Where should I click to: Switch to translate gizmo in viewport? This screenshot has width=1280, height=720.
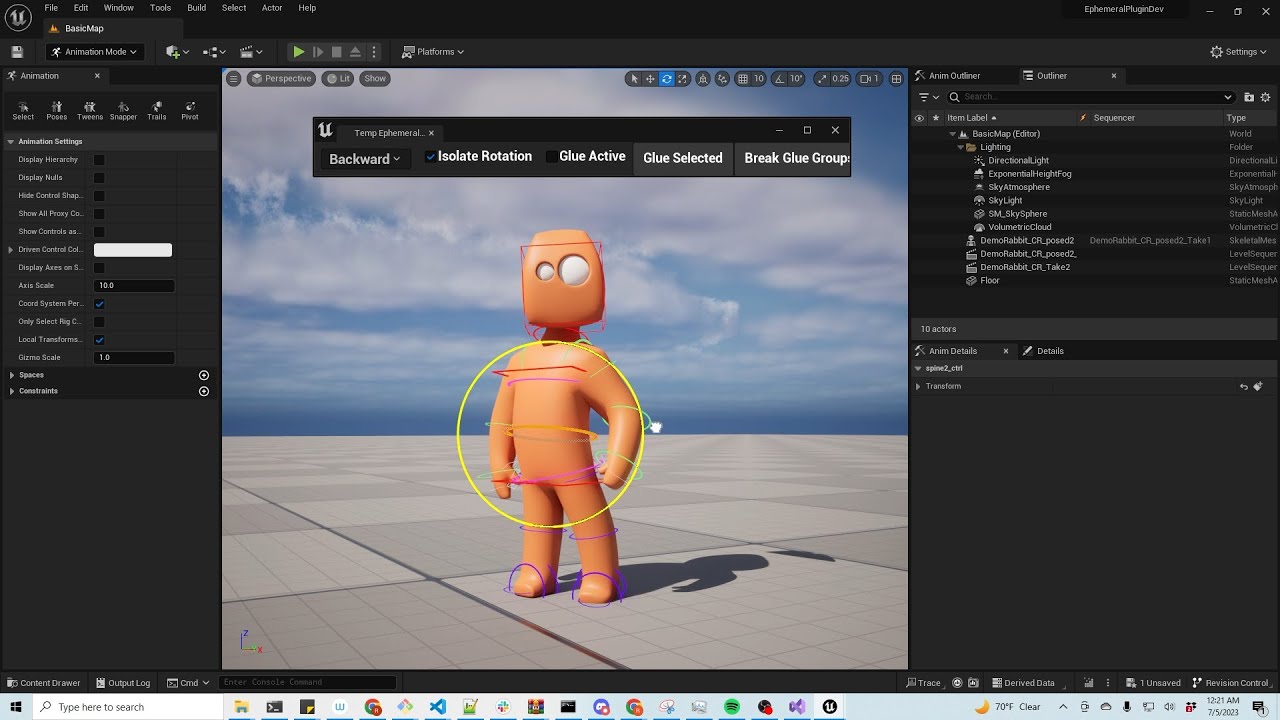[650, 79]
